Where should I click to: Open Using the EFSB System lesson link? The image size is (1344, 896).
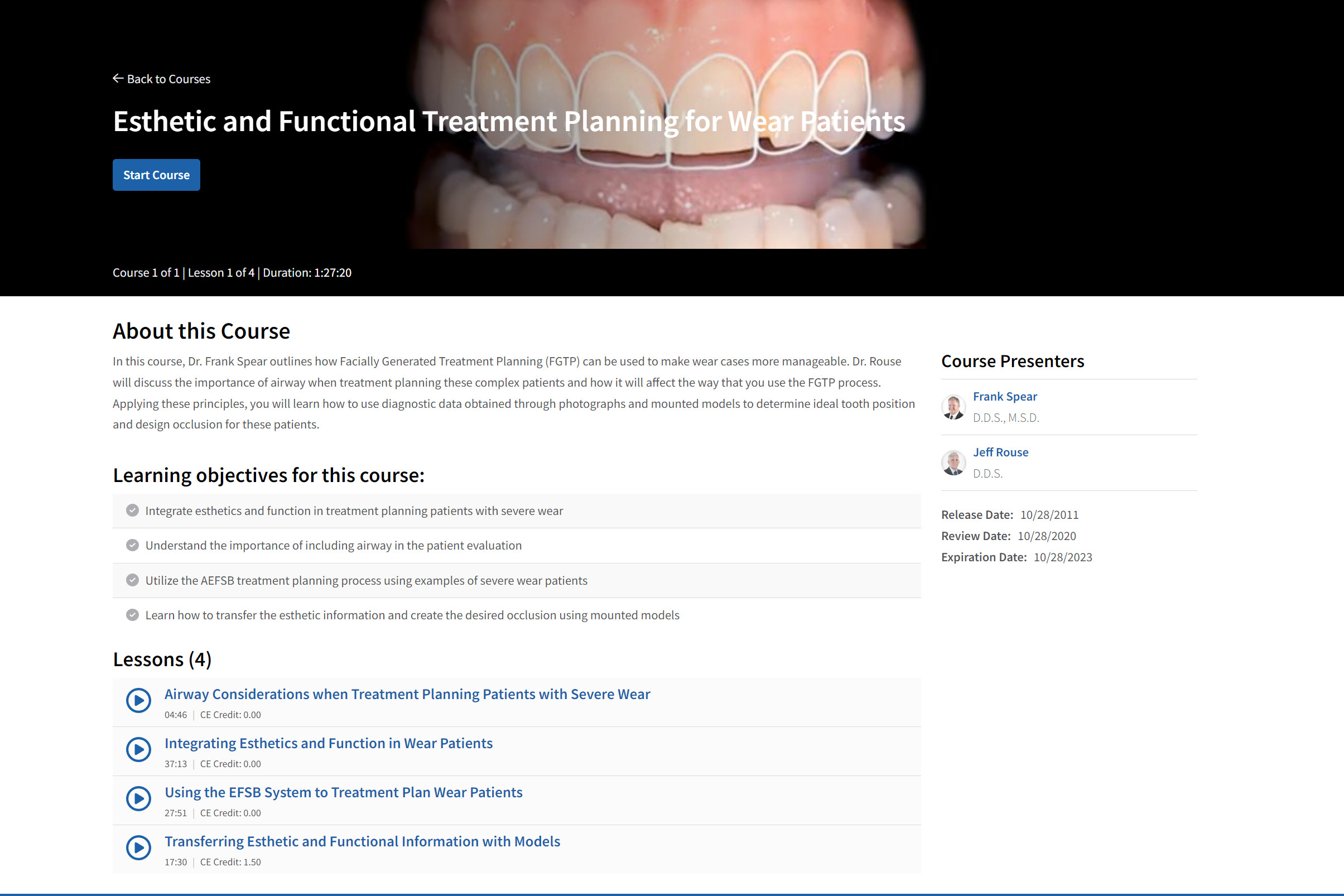(x=344, y=792)
